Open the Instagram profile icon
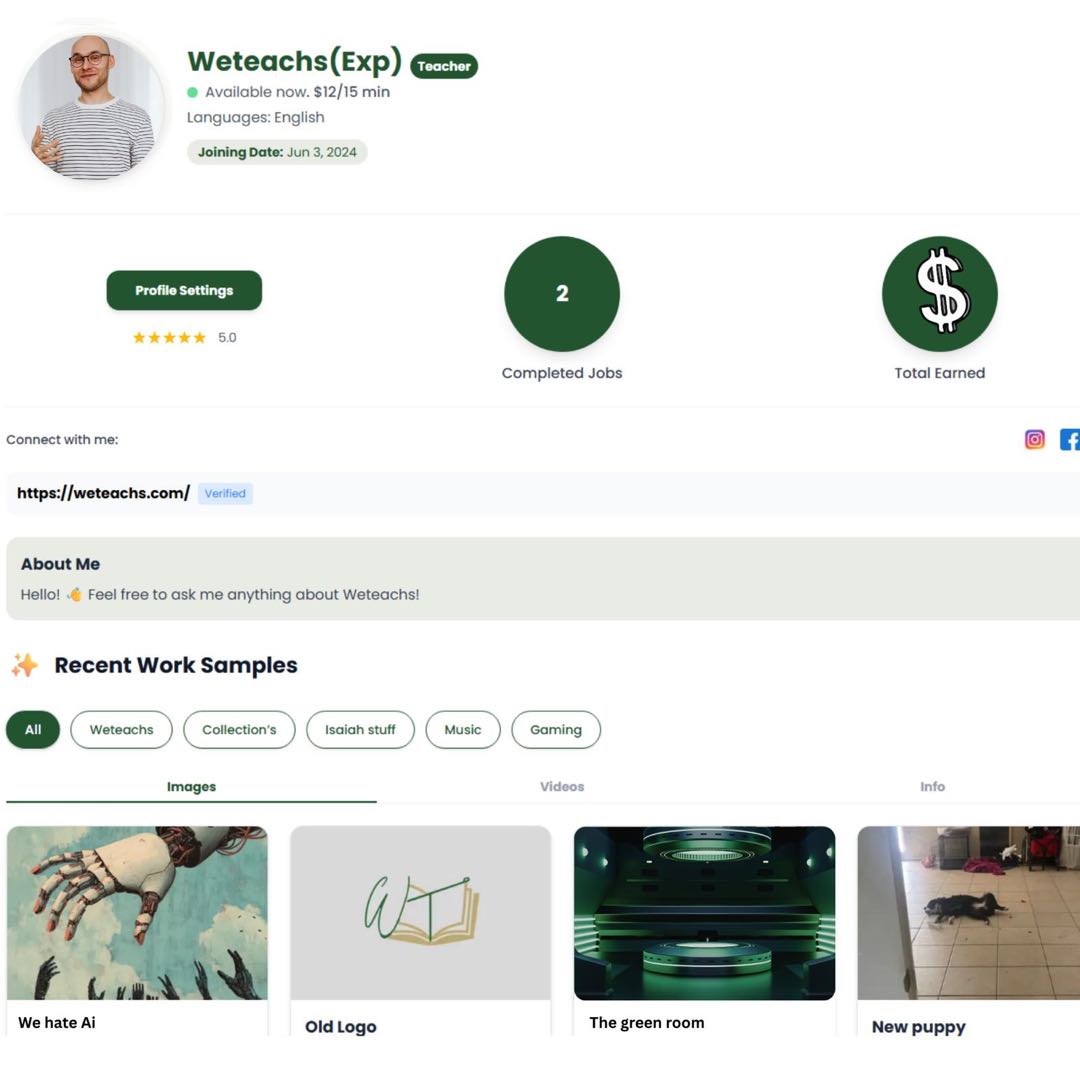 coord(1034,439)
